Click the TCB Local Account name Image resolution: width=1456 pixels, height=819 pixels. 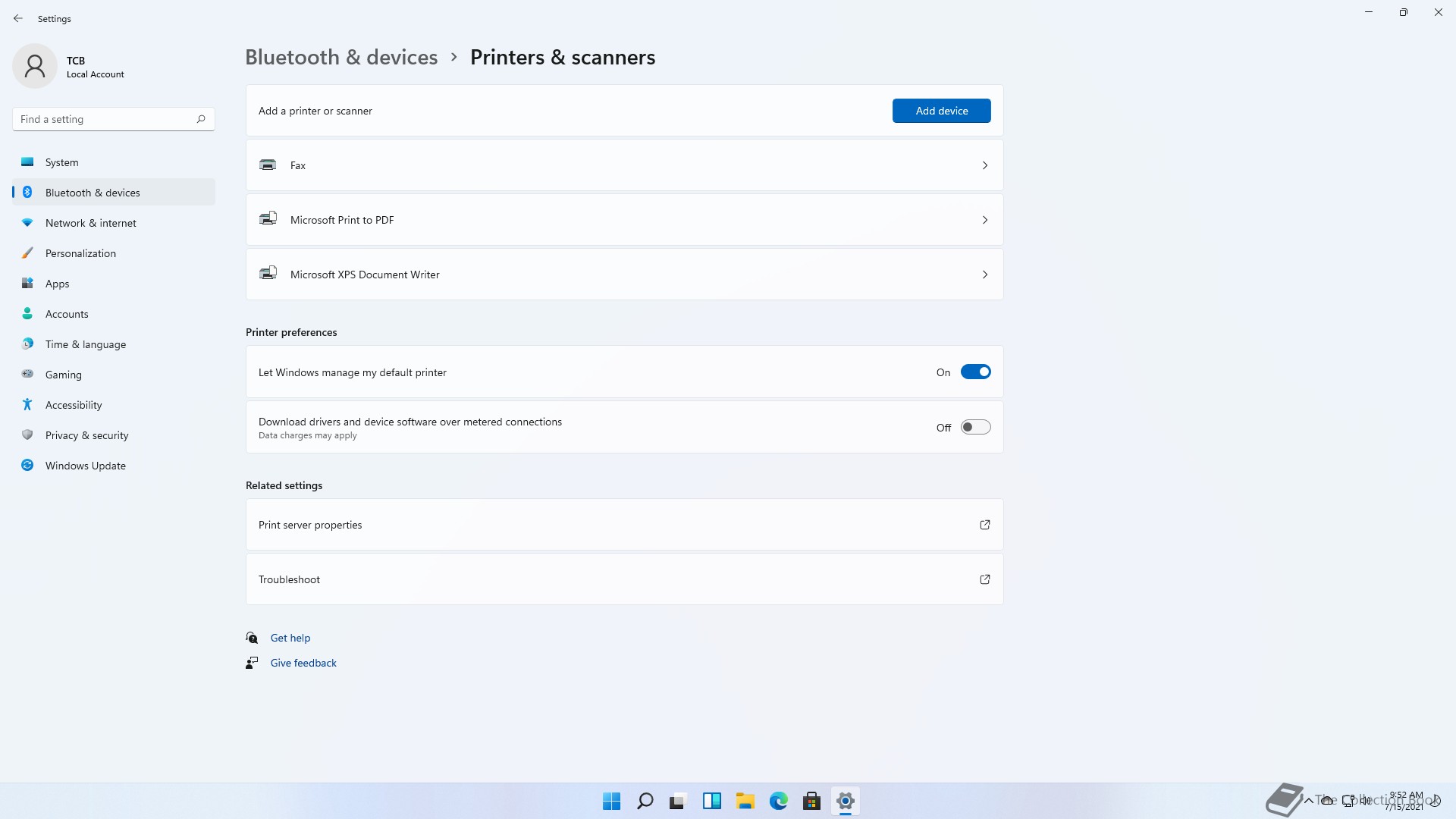[x=95, y=67]
